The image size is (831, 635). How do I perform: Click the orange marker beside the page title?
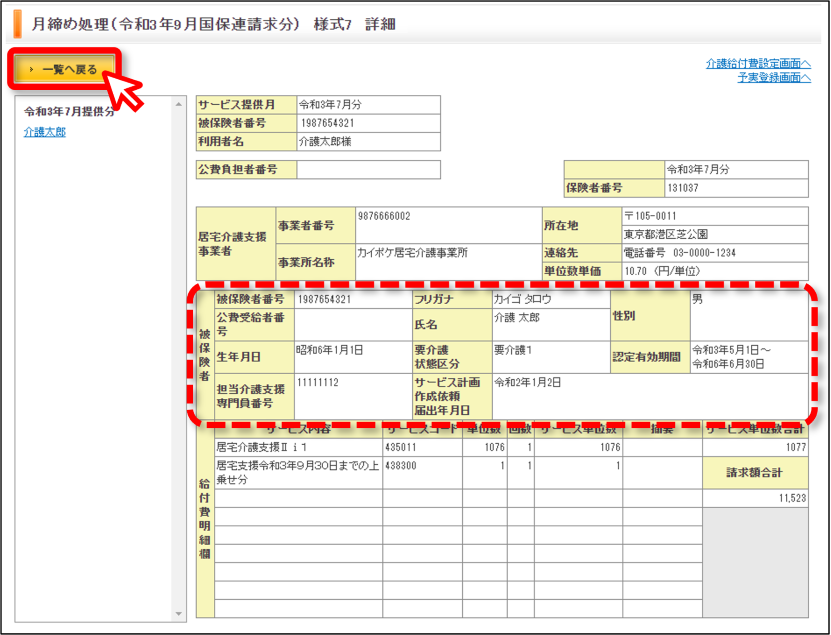(x=18, y=24)
